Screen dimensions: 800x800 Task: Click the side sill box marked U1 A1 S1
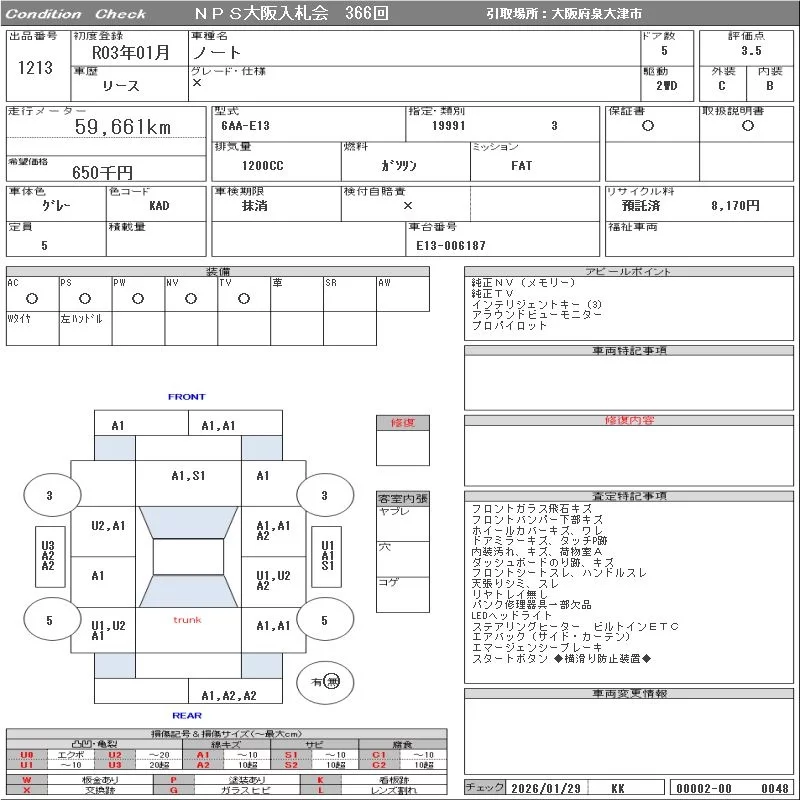tap(326, 556)
